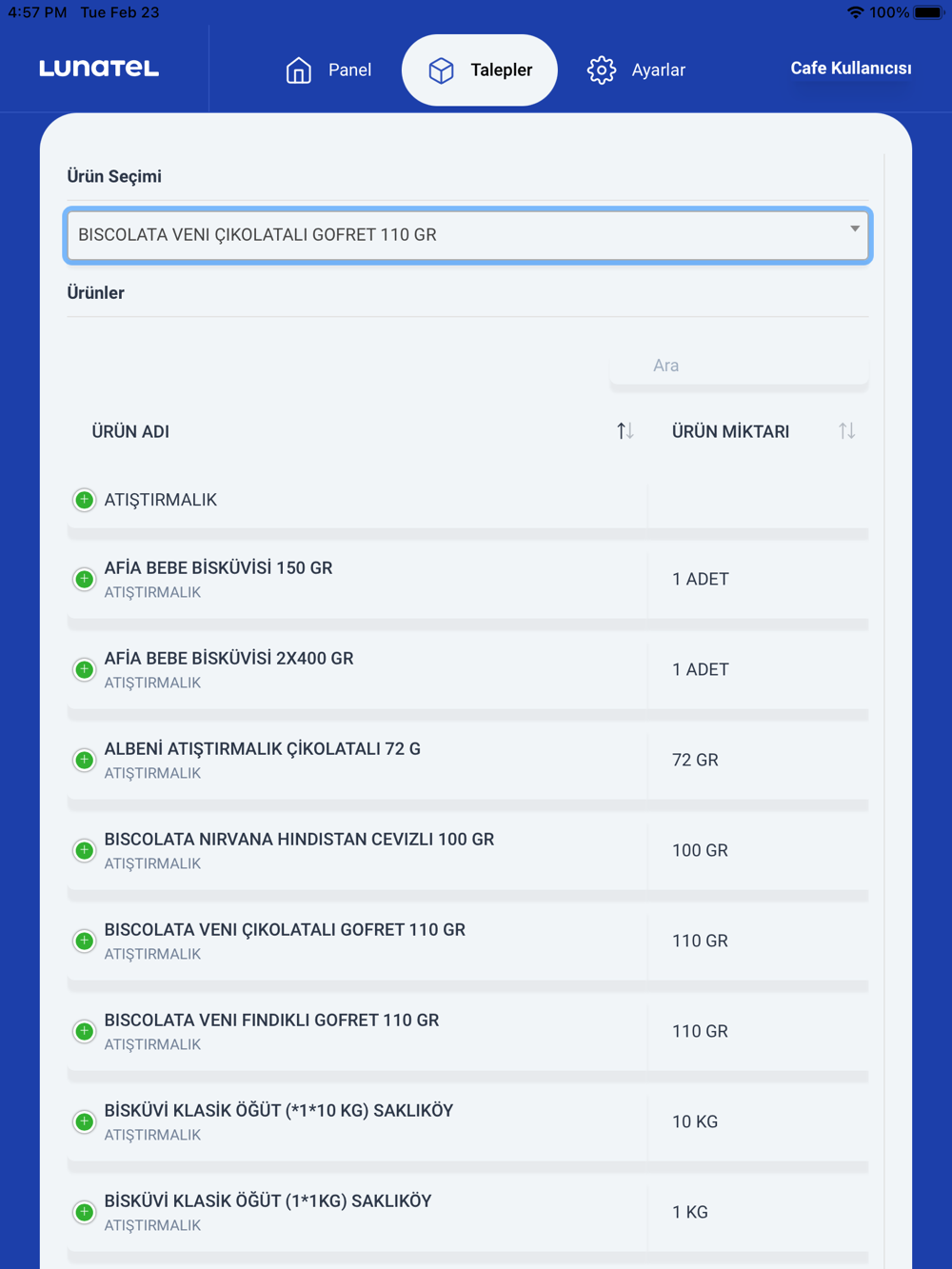Select BİSKÜVİ KLASİK ÖĞÜT (1*1KG) SAKLIKÖY

point(268,1201)
